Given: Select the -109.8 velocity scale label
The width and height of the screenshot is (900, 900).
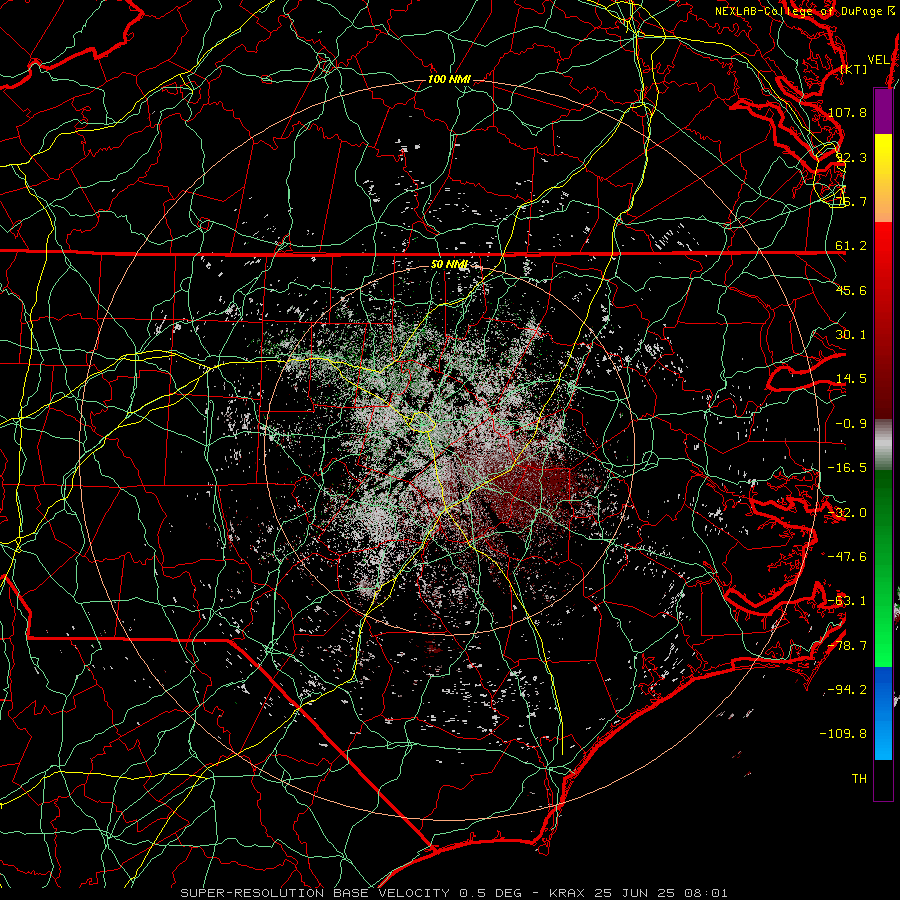Looking at the screenshot, I should tap(844, 734).
